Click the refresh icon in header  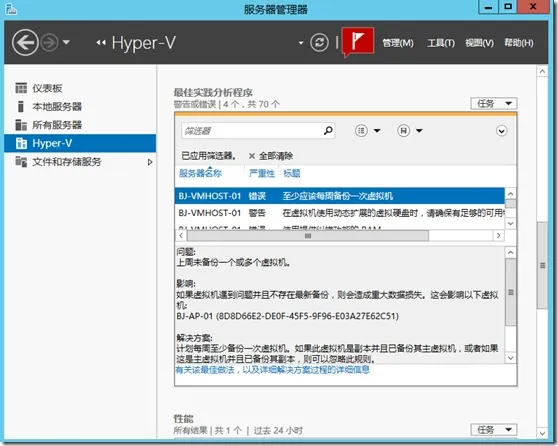point(319,43)
